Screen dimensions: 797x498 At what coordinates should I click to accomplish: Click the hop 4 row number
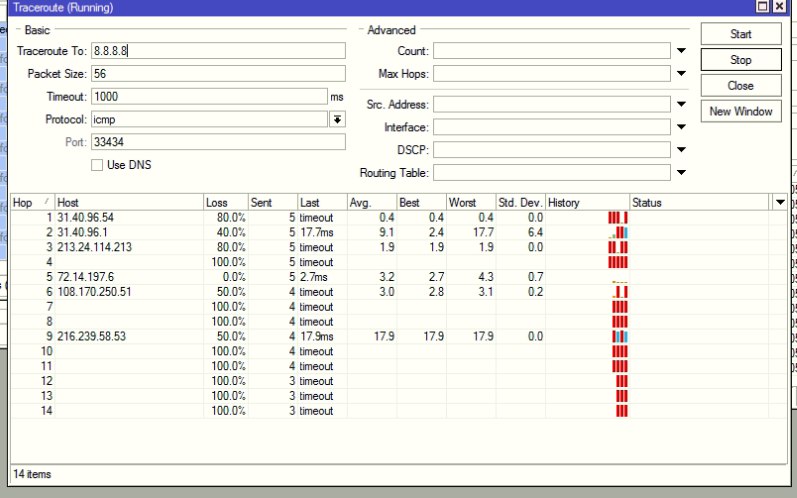(49, 262)
